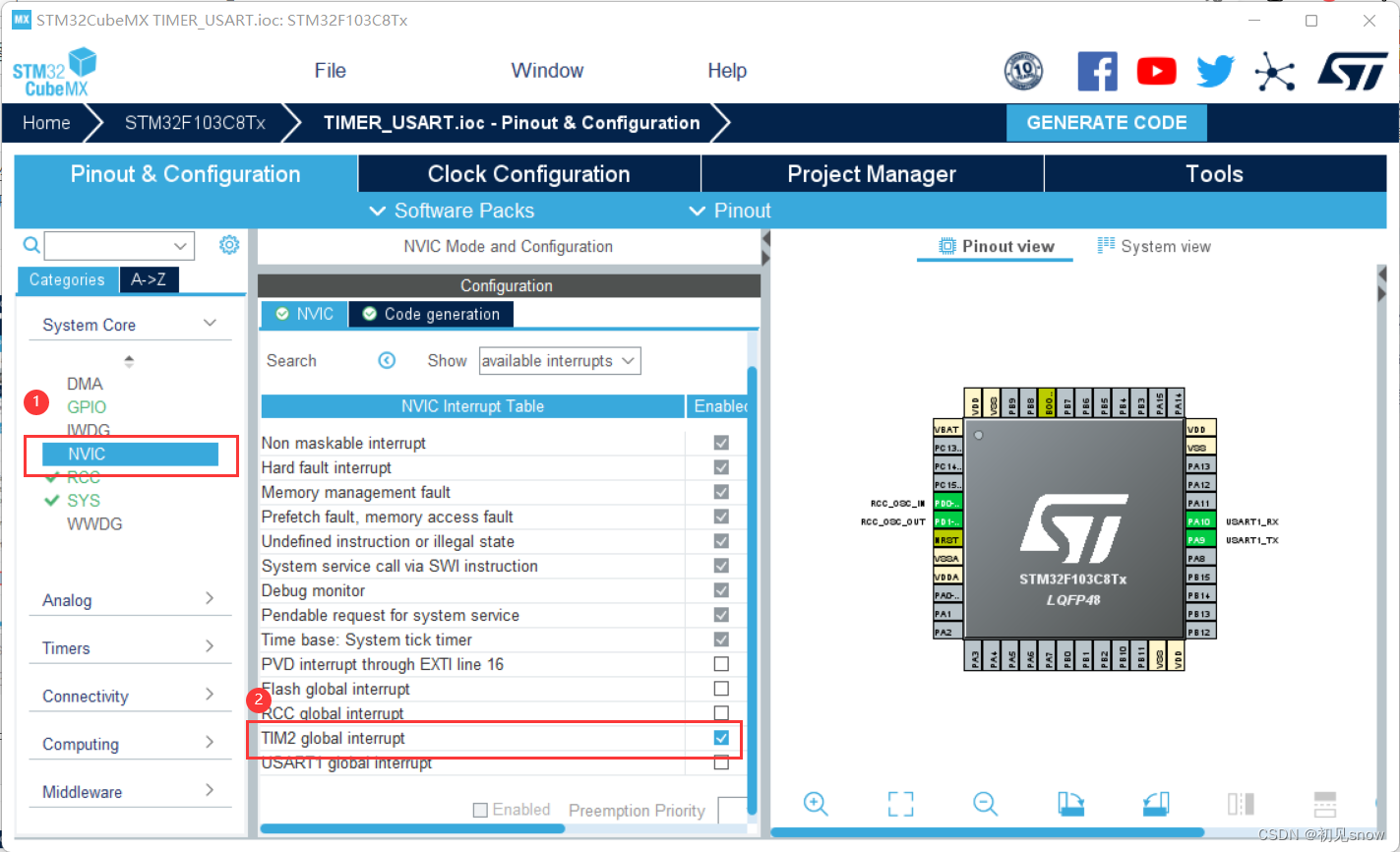Click the BOOT0 pin on the chip
The height and width of the screenshot is (852, 1400).
[1049, 402]
